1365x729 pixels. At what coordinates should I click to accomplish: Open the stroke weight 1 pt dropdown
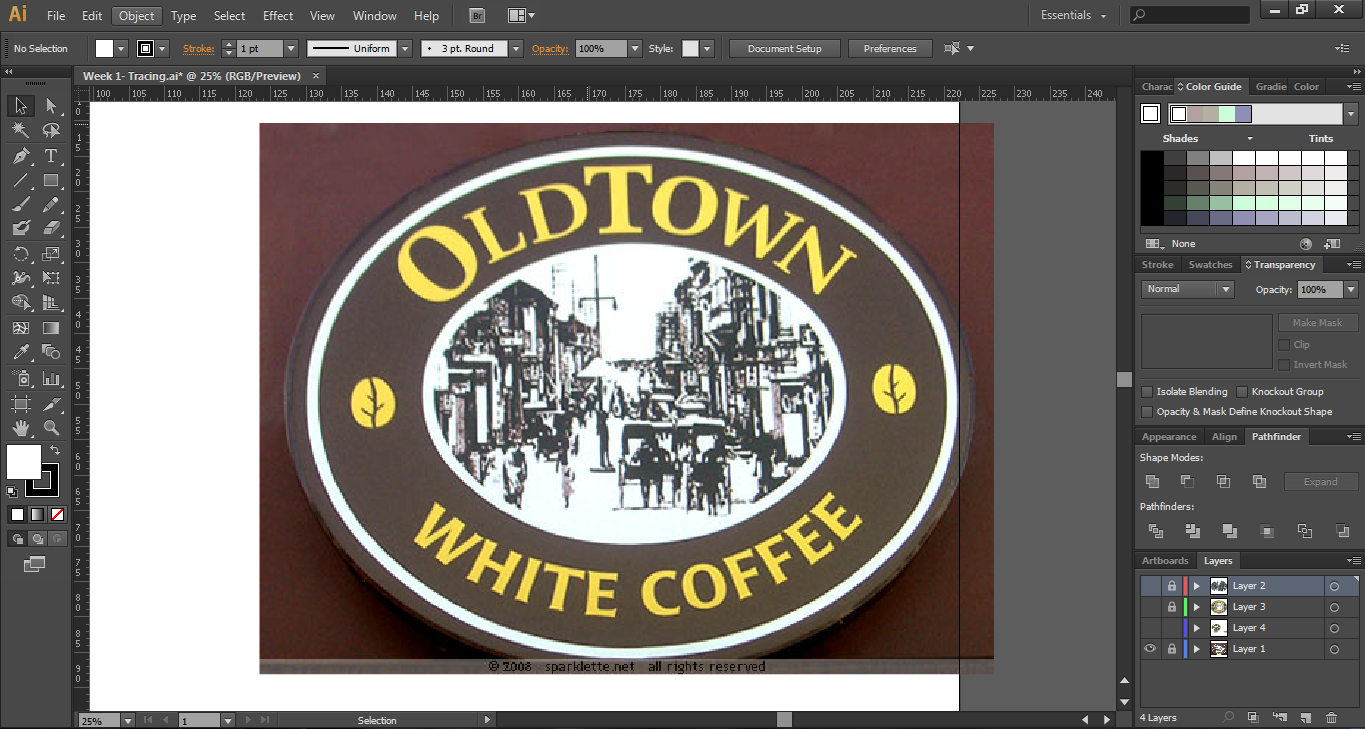click(x=291, y=48)
